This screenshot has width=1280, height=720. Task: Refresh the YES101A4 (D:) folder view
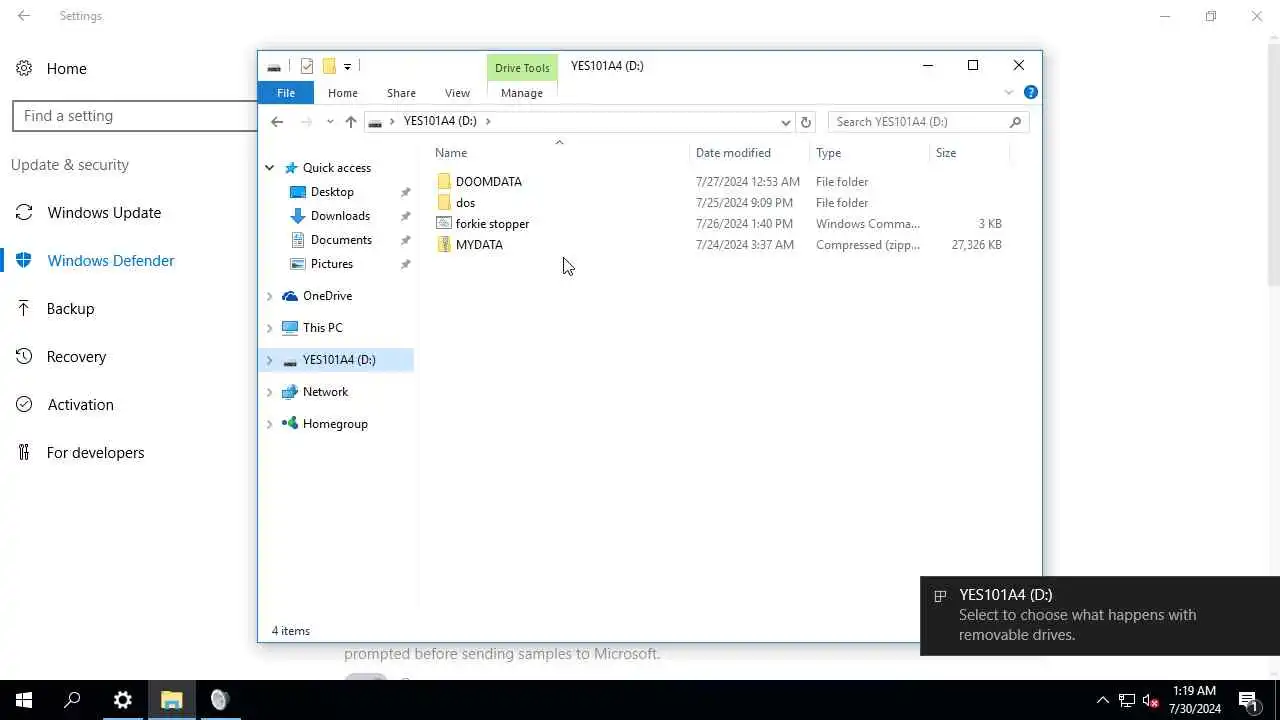coord(806,121)
